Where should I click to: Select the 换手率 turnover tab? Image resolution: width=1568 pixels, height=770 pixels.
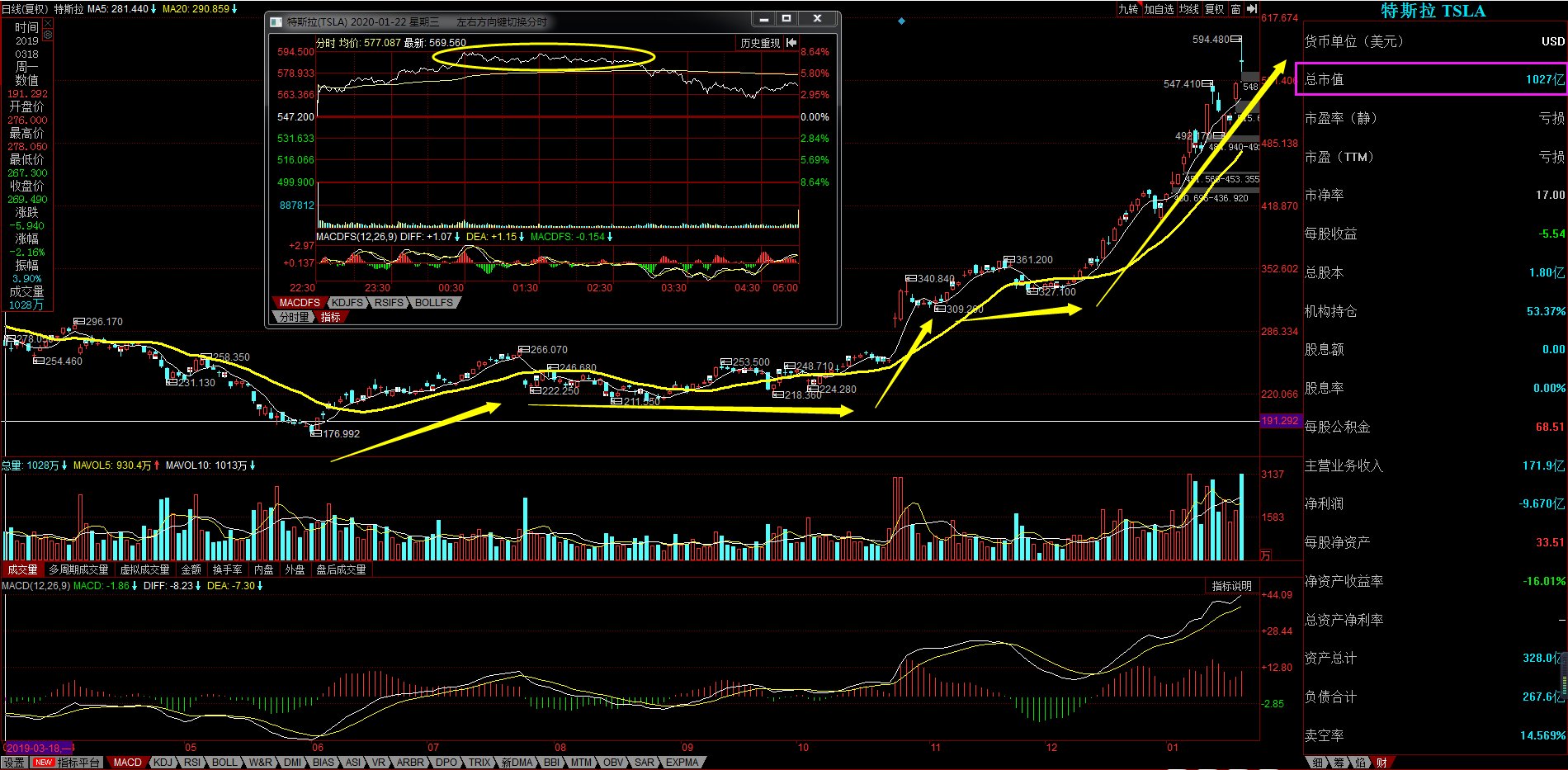click(x=227, y=569)
